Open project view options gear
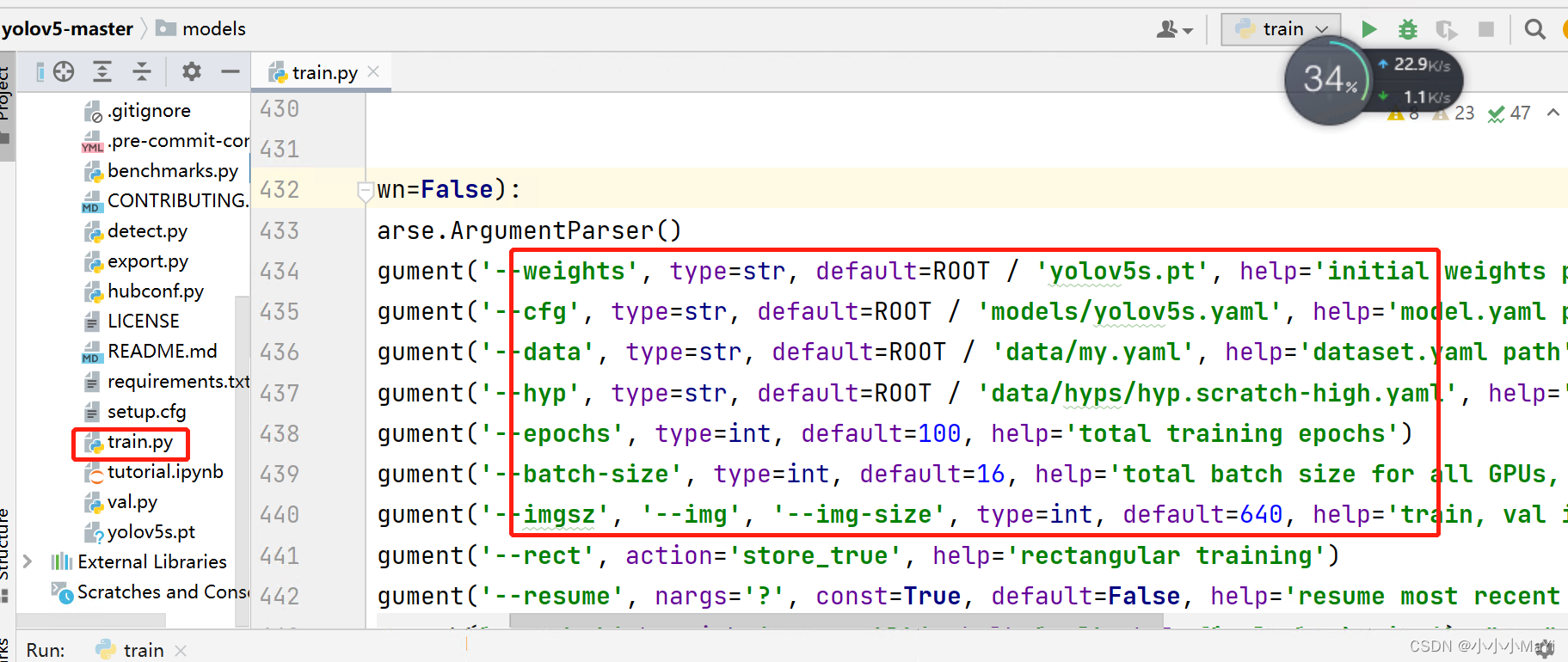 [192, 71]
